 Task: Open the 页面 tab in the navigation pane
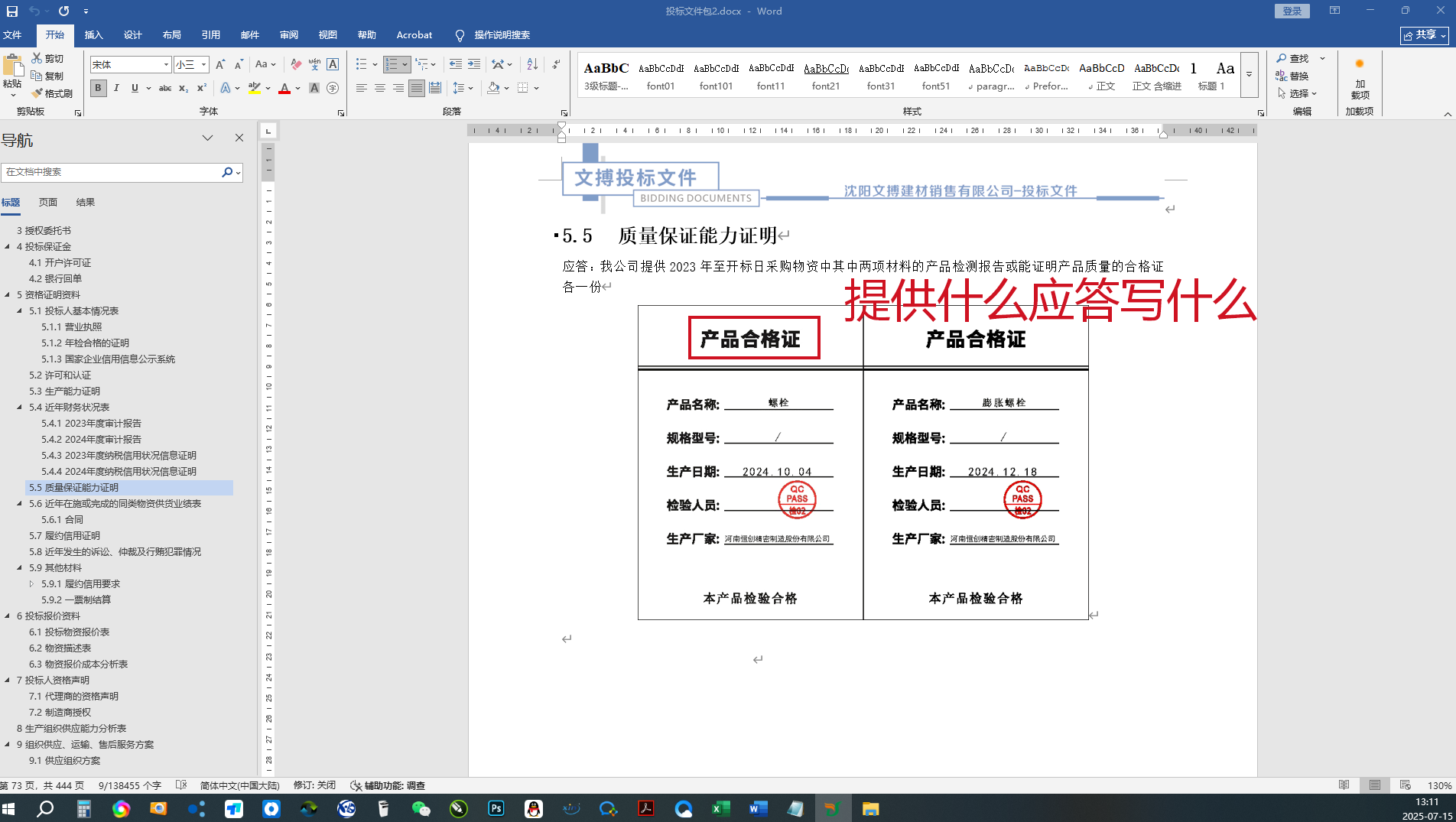[x=48, y=203]
